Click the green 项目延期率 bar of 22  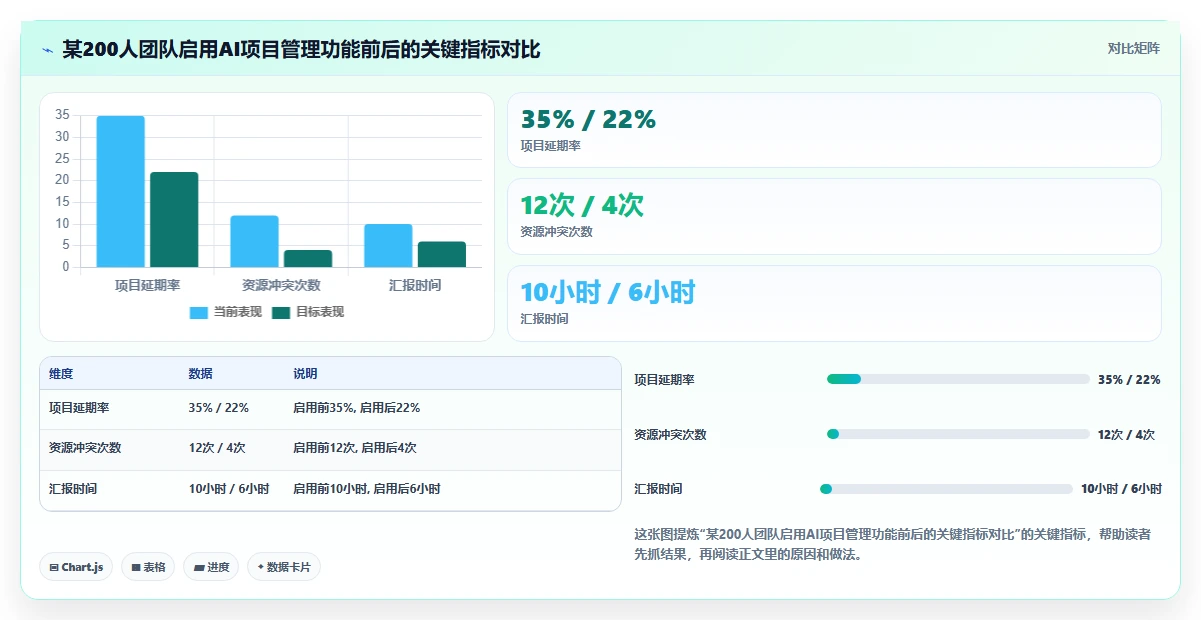coord(174,219)
